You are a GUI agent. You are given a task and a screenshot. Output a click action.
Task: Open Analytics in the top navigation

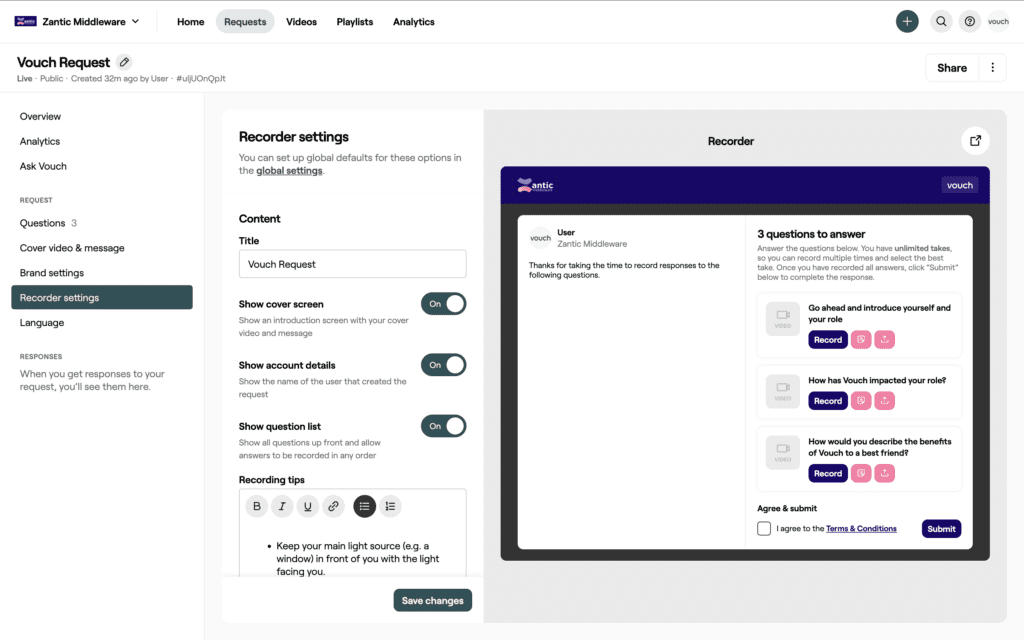click(x=413, y=22)
